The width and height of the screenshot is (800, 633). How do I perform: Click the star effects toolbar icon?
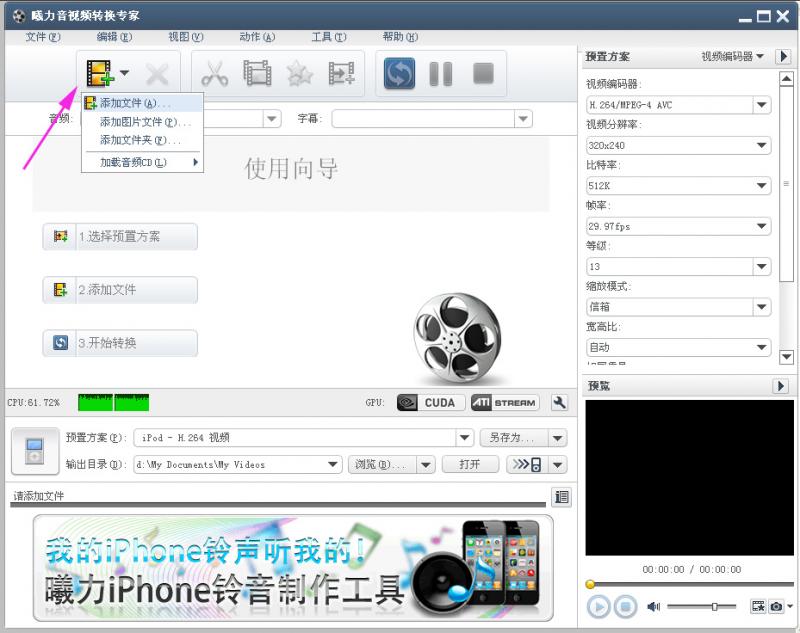coord(299,74)
